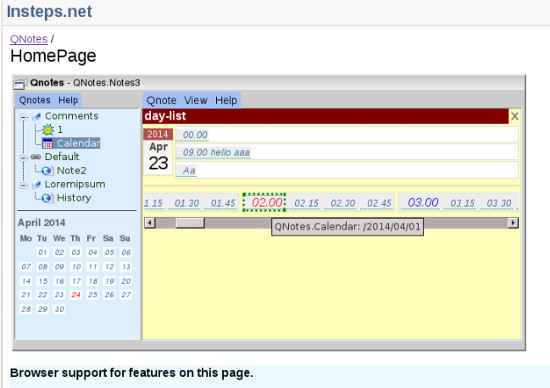Pick April 23 in mini calendar
This screenshot has width=550, height=388.
coord(59,295)
